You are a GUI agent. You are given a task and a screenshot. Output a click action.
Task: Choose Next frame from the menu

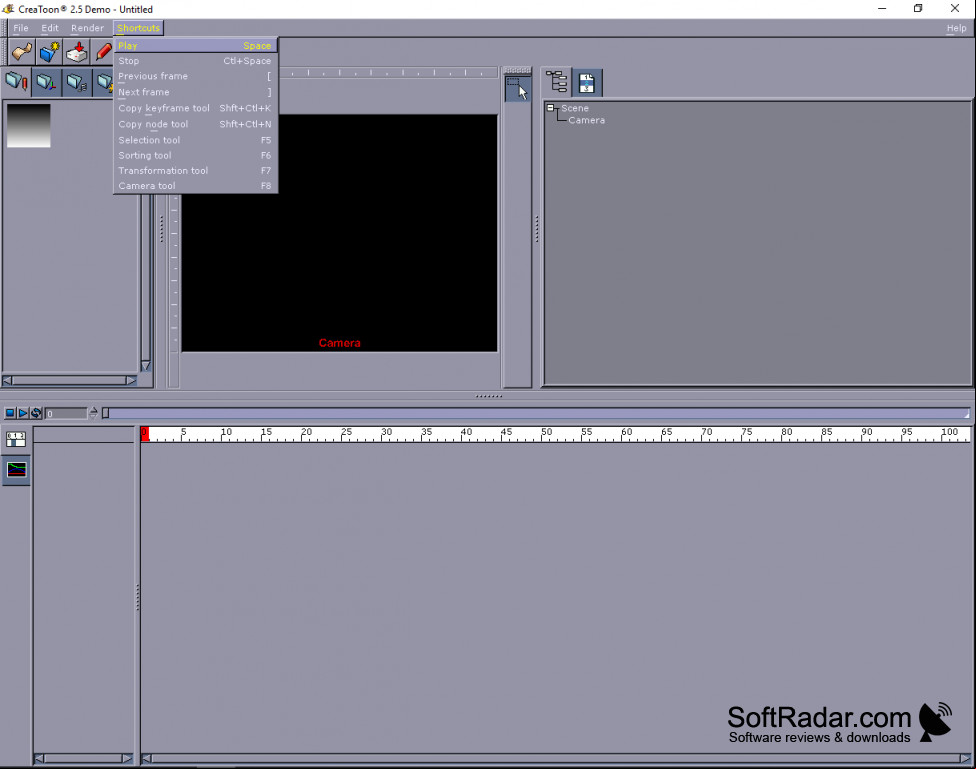(195, 92)
